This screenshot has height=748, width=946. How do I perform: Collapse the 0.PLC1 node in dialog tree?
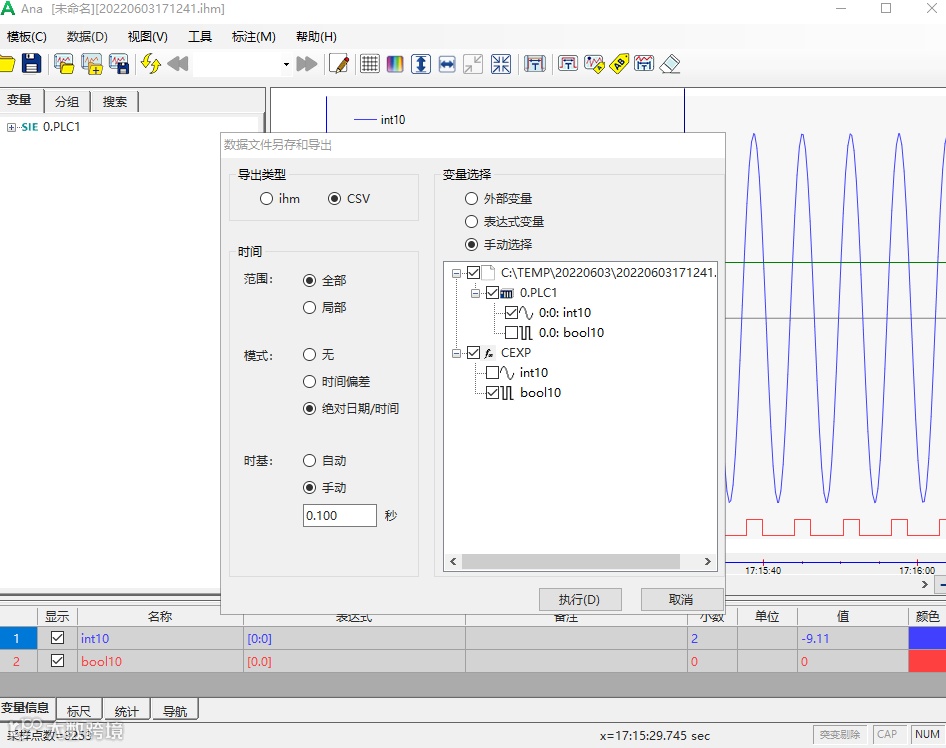475,293
